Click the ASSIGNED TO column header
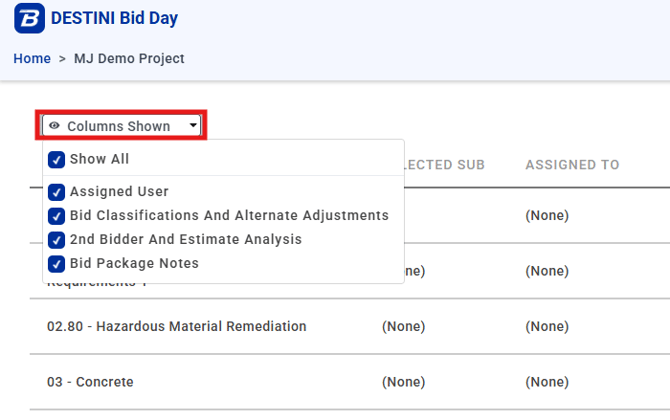Viewport: 670px width, 420px height. point(572,165)
